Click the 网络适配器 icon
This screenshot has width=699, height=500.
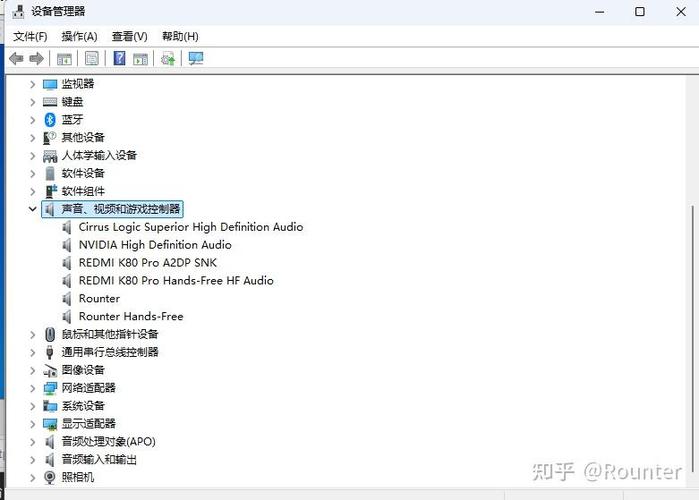50,388
